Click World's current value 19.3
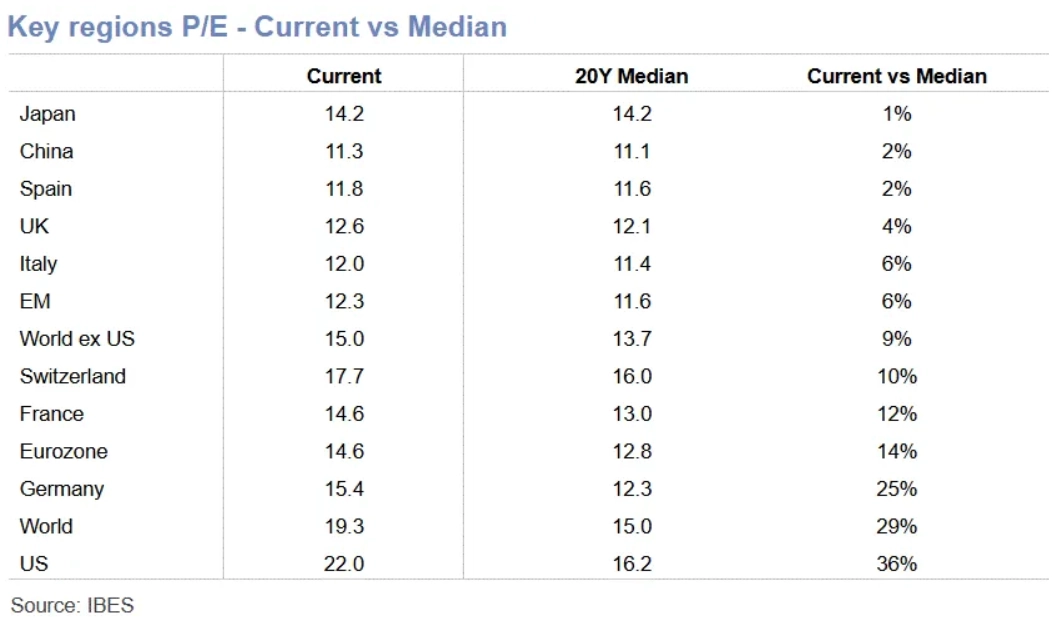This screenshot has width=1056, height=627. tap(344, 526)
